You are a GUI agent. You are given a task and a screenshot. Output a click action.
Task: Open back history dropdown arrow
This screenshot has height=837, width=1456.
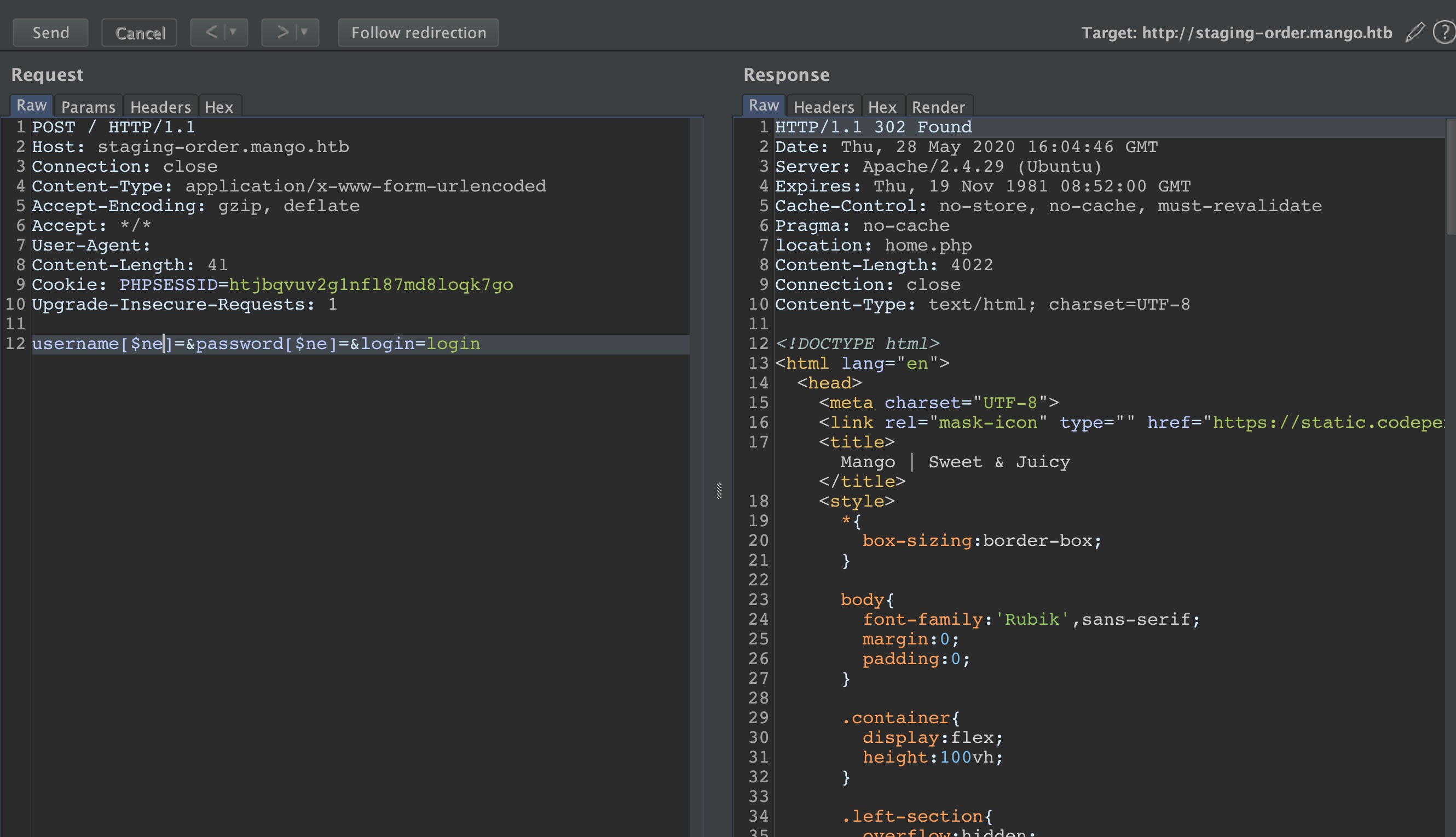tap(234, 32)
